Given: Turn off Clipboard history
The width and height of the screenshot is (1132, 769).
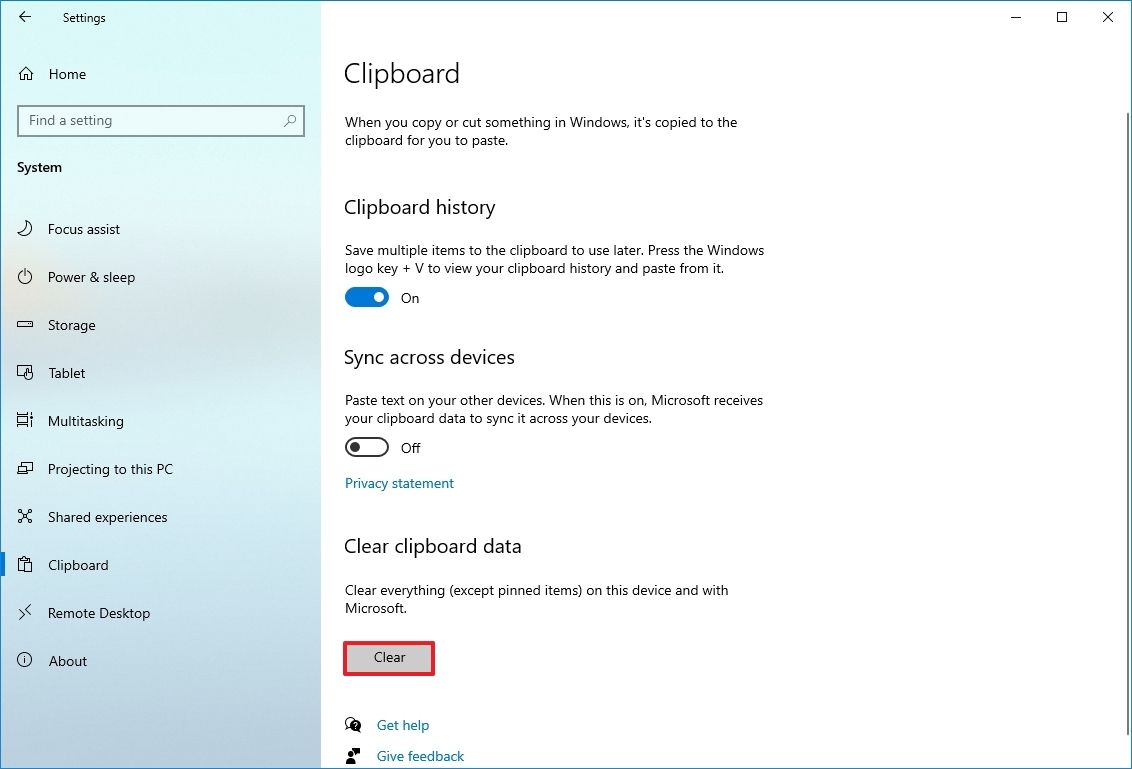Looking at the screenshot, I should pos(366,297).
